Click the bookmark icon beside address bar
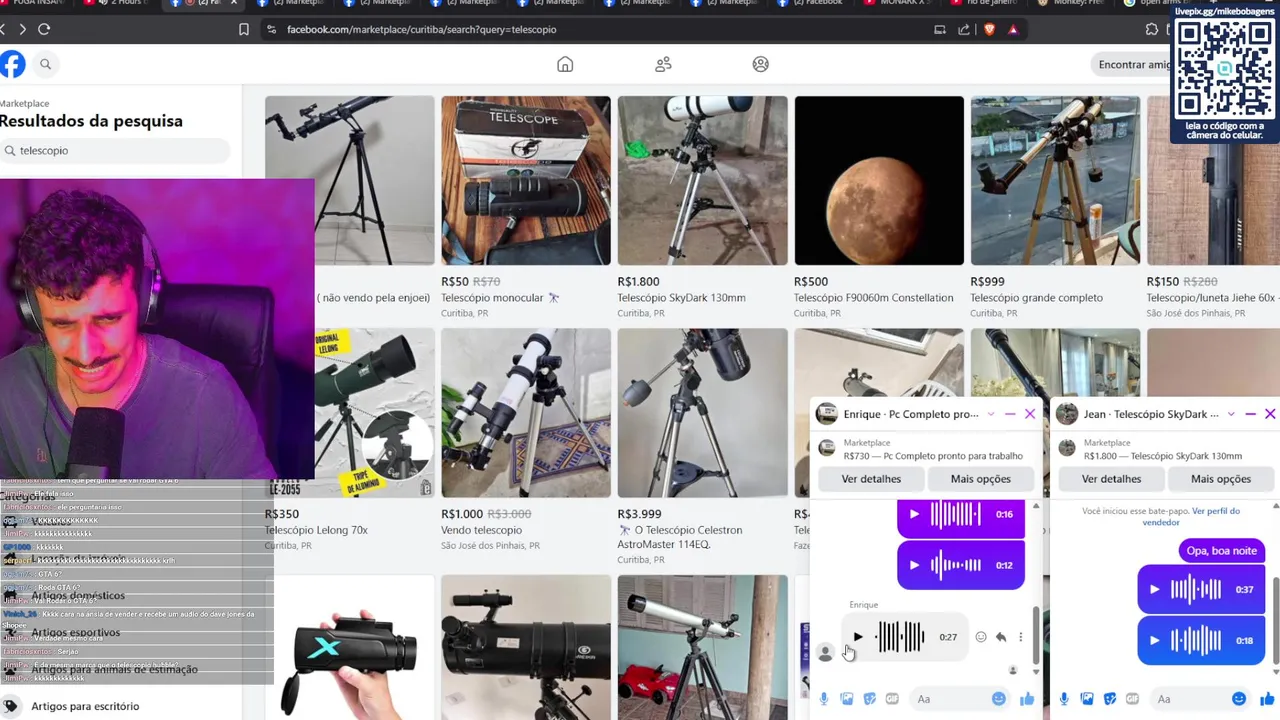Viewport: 1280px width, 720px height. coord(243,29)
